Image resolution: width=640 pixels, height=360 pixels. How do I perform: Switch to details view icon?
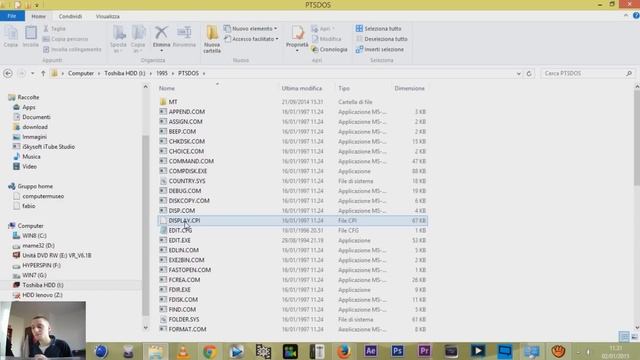(624, 336)
